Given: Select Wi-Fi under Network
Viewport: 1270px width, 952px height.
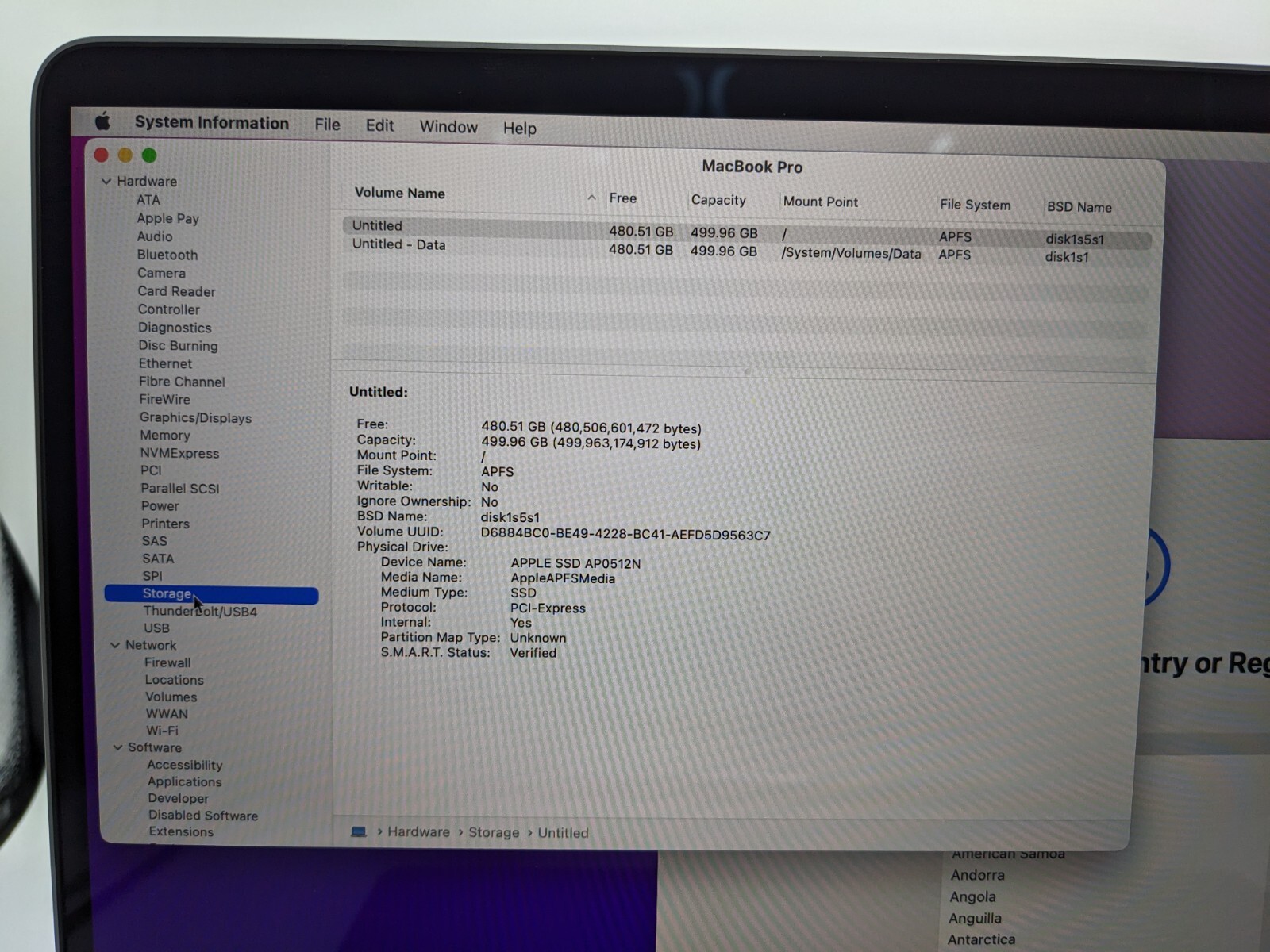Looking at the screenshot, I should (x=162, y=731).
